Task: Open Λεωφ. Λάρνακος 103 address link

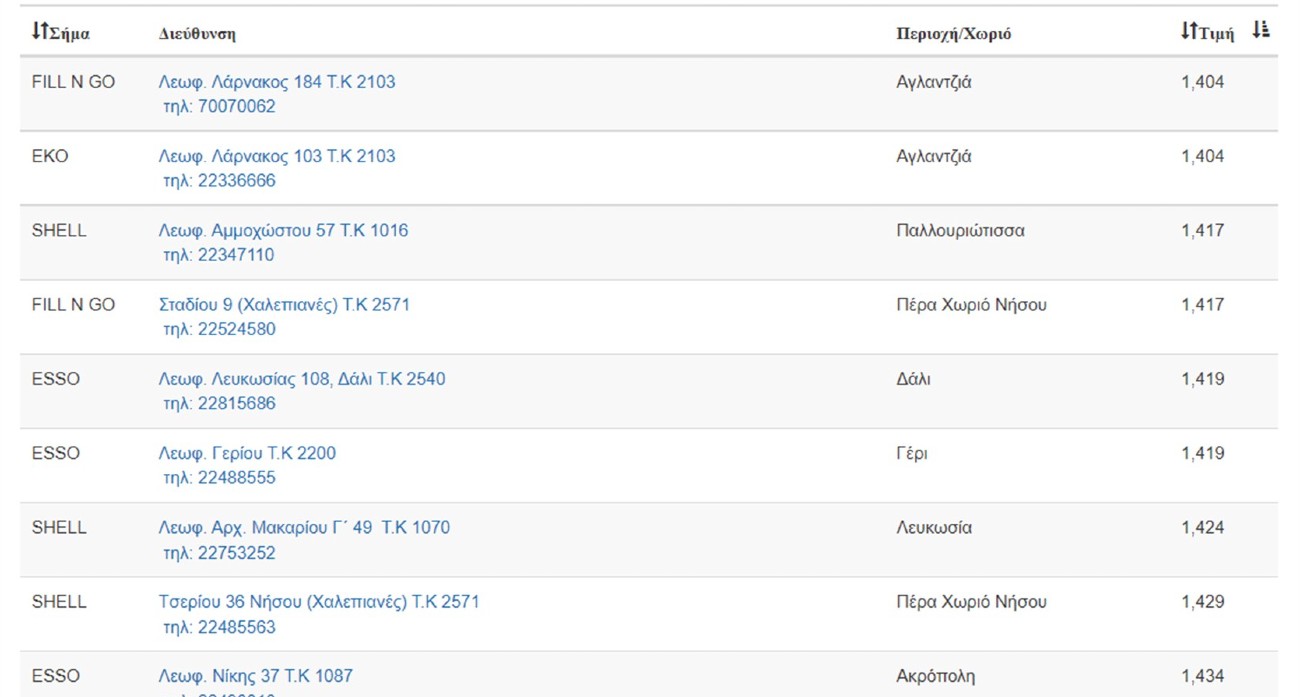Action: click(277, 156)
